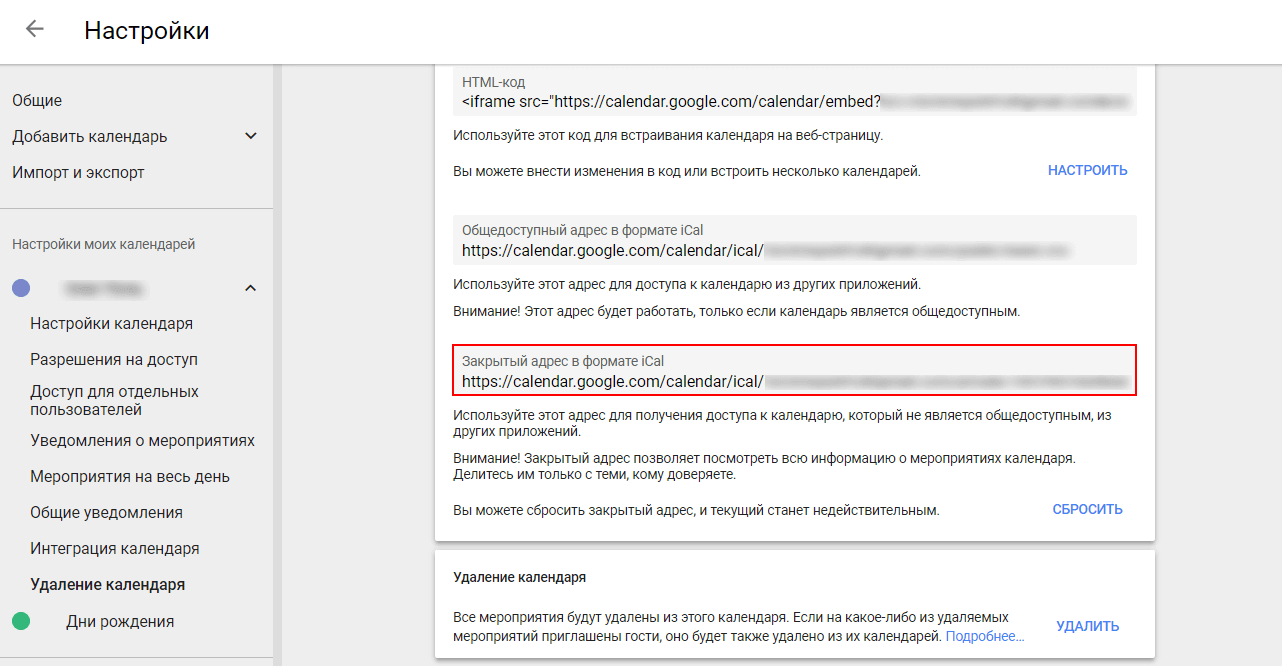Collapse the personal calendar settings list
This screenshot has height=666, width=1282.
(x=251, y=289)
